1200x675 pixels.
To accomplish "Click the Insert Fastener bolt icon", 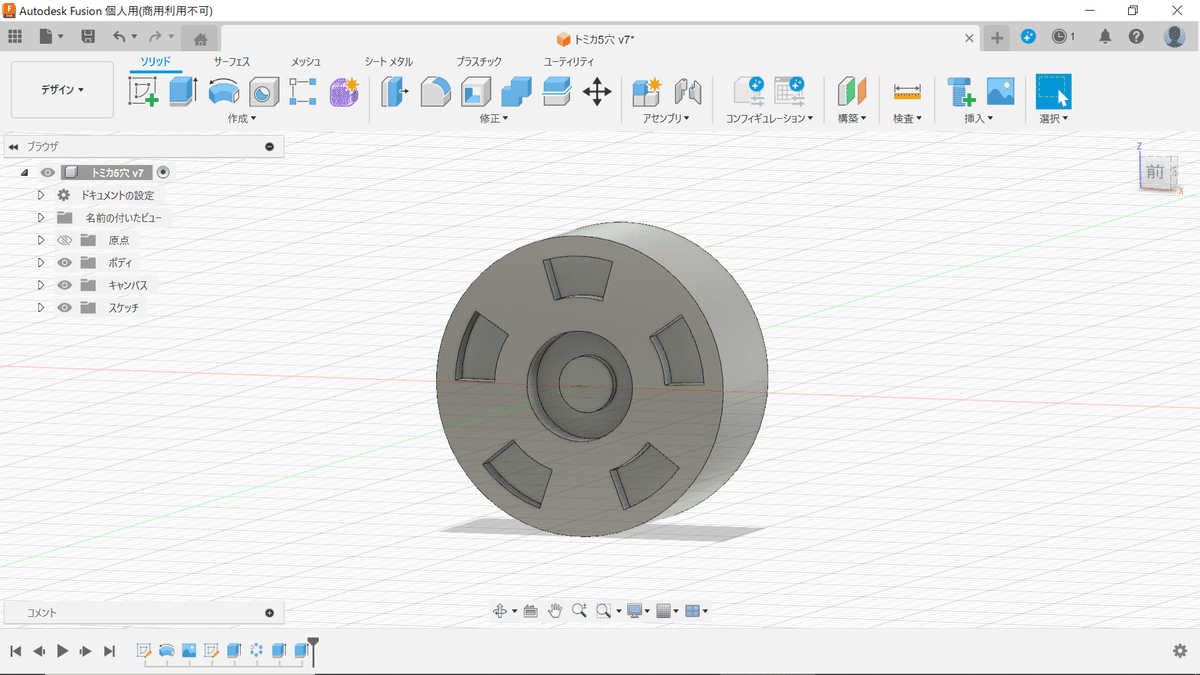I will tap(961, 92).
